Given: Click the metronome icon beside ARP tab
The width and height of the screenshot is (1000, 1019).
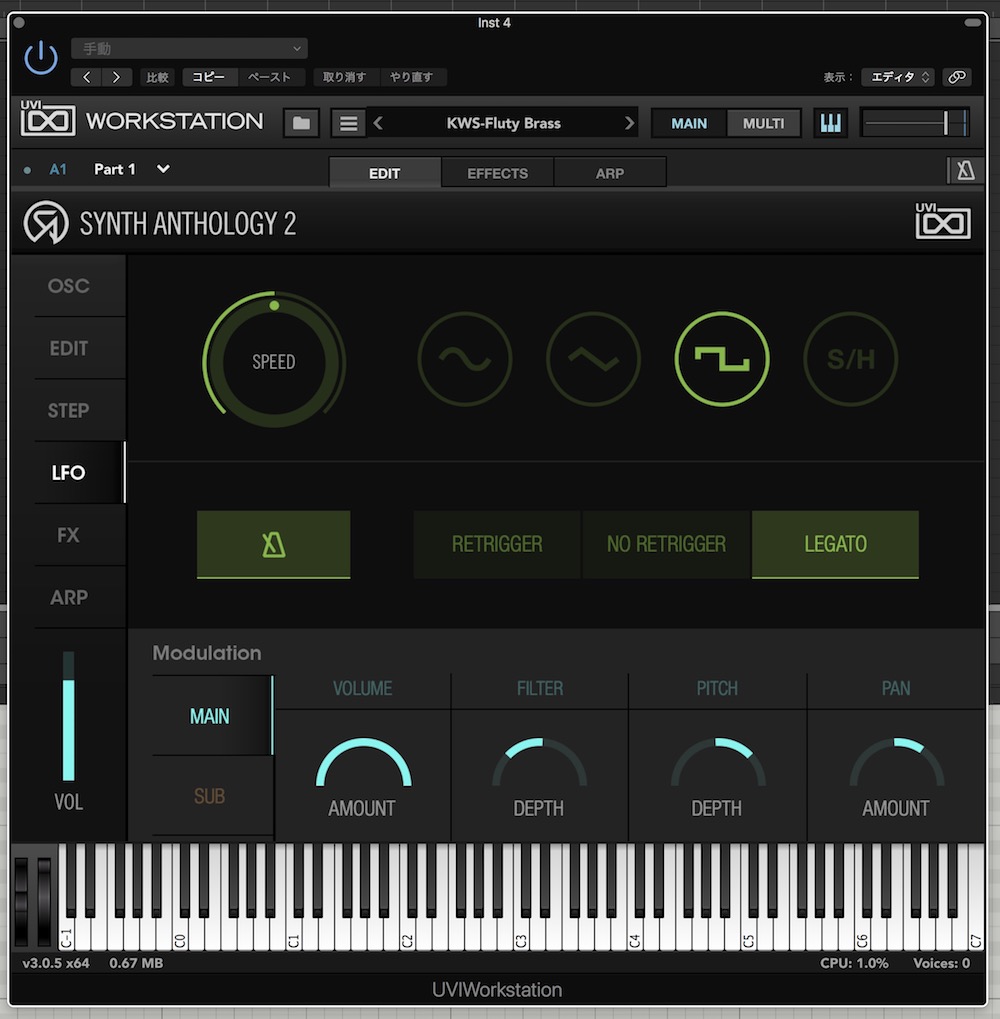Looking at the screenshot, I should click(x=965, y=171).
